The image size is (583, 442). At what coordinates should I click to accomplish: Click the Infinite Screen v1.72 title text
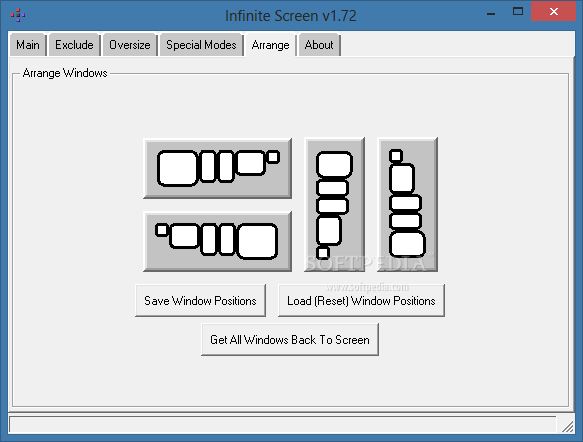(291, 16)
